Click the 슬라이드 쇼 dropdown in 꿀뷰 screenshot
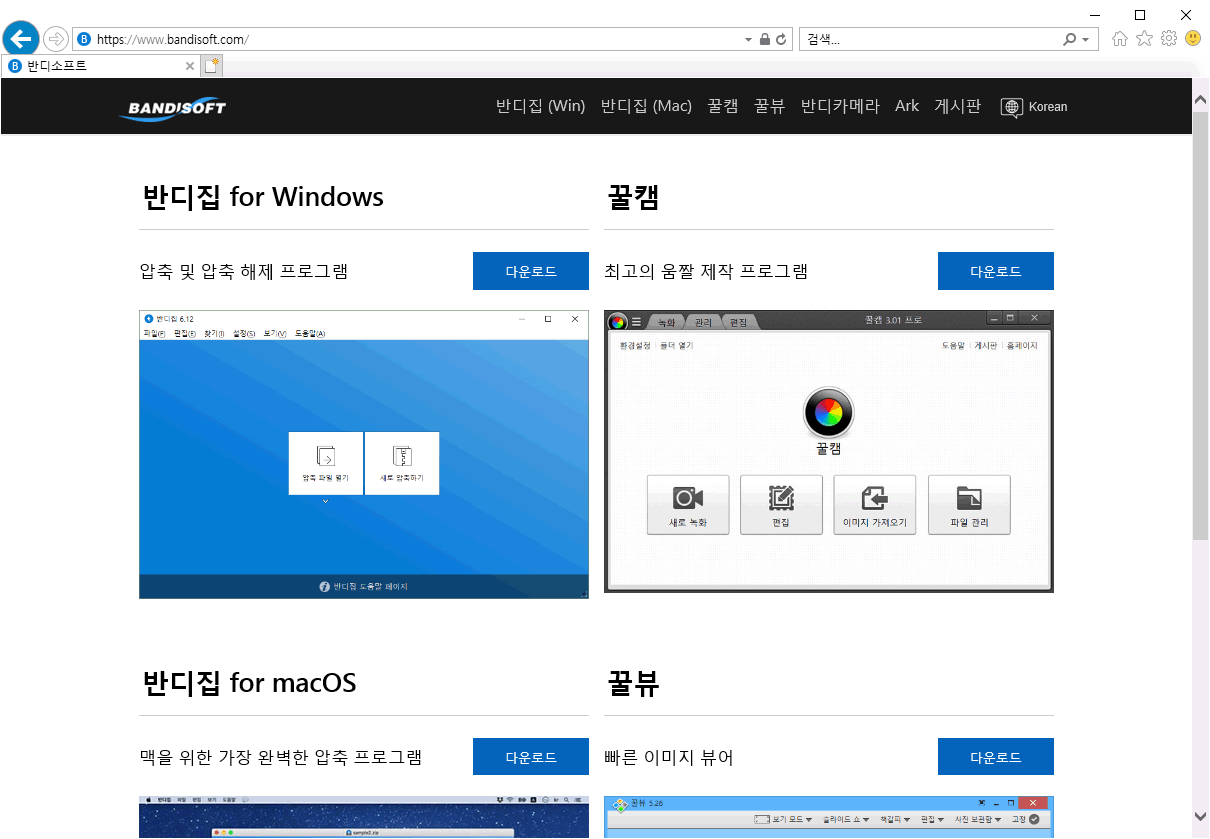1210x839 pixels. (x=846, y=819)
